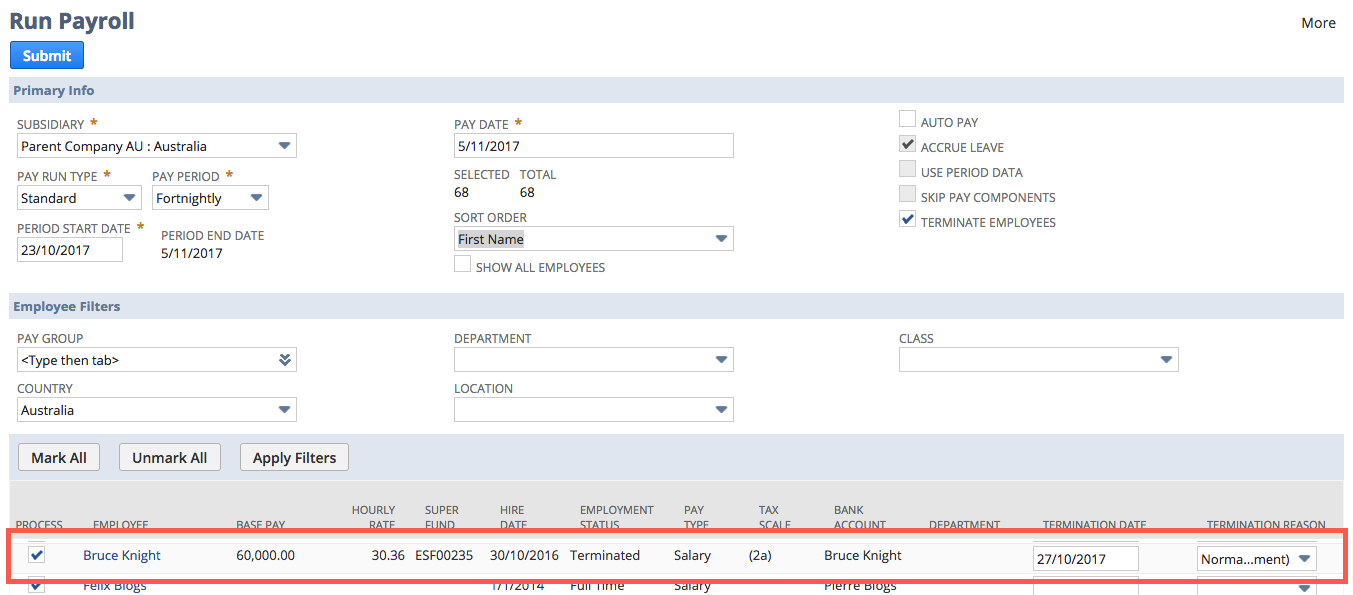
Task: Disable Accrue Leave
Action: [x=907, y=143]
